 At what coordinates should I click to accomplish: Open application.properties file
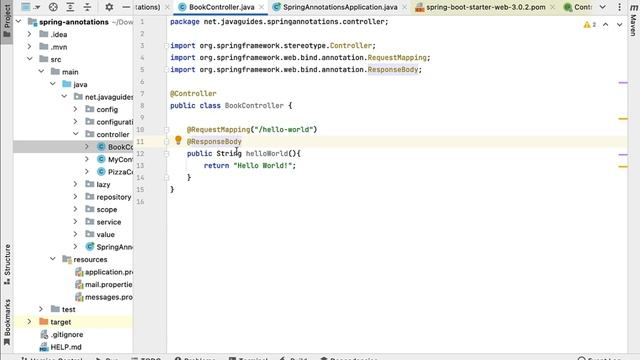pos(104,272)
